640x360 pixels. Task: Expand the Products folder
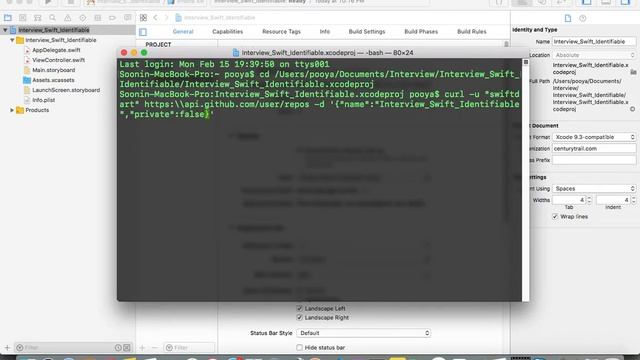(x=12, y=110)
